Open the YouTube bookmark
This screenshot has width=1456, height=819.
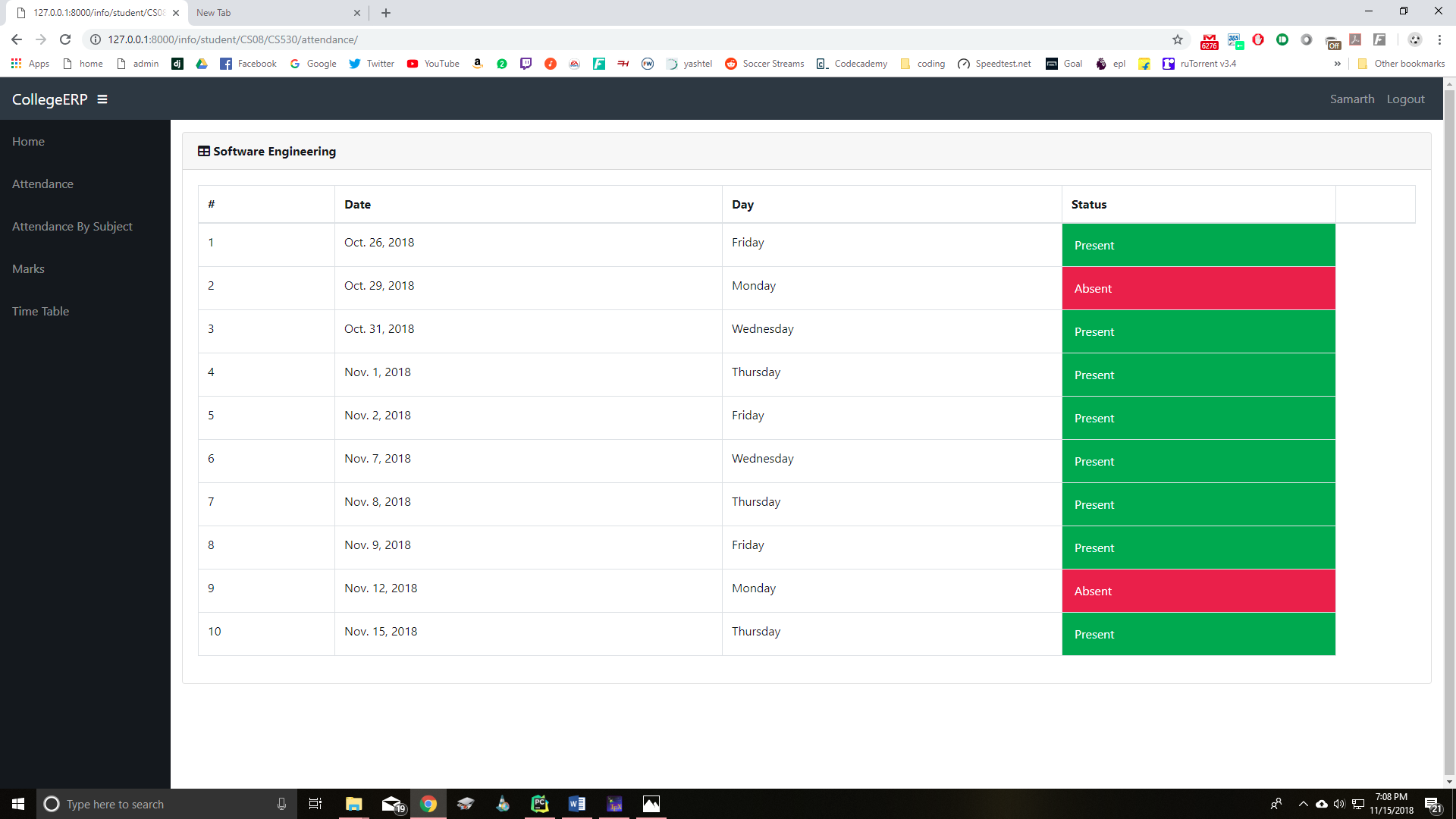433,64
